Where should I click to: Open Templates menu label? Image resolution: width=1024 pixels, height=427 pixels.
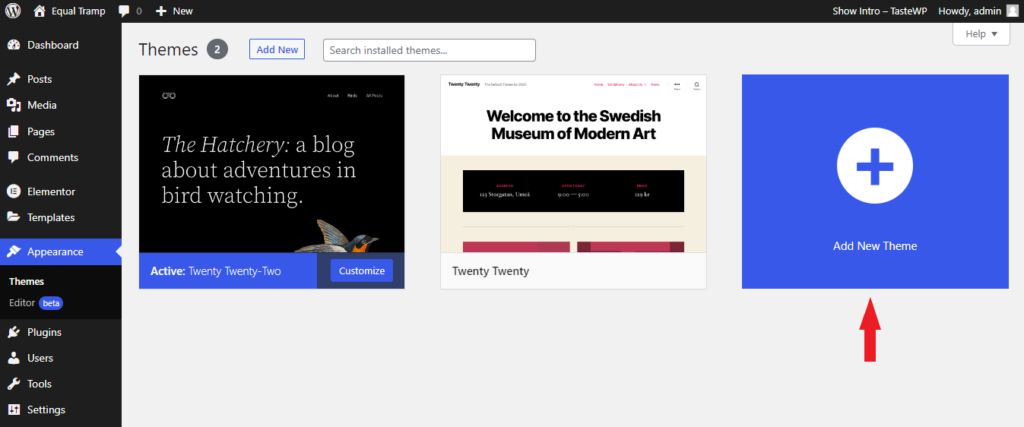(51, 217)
